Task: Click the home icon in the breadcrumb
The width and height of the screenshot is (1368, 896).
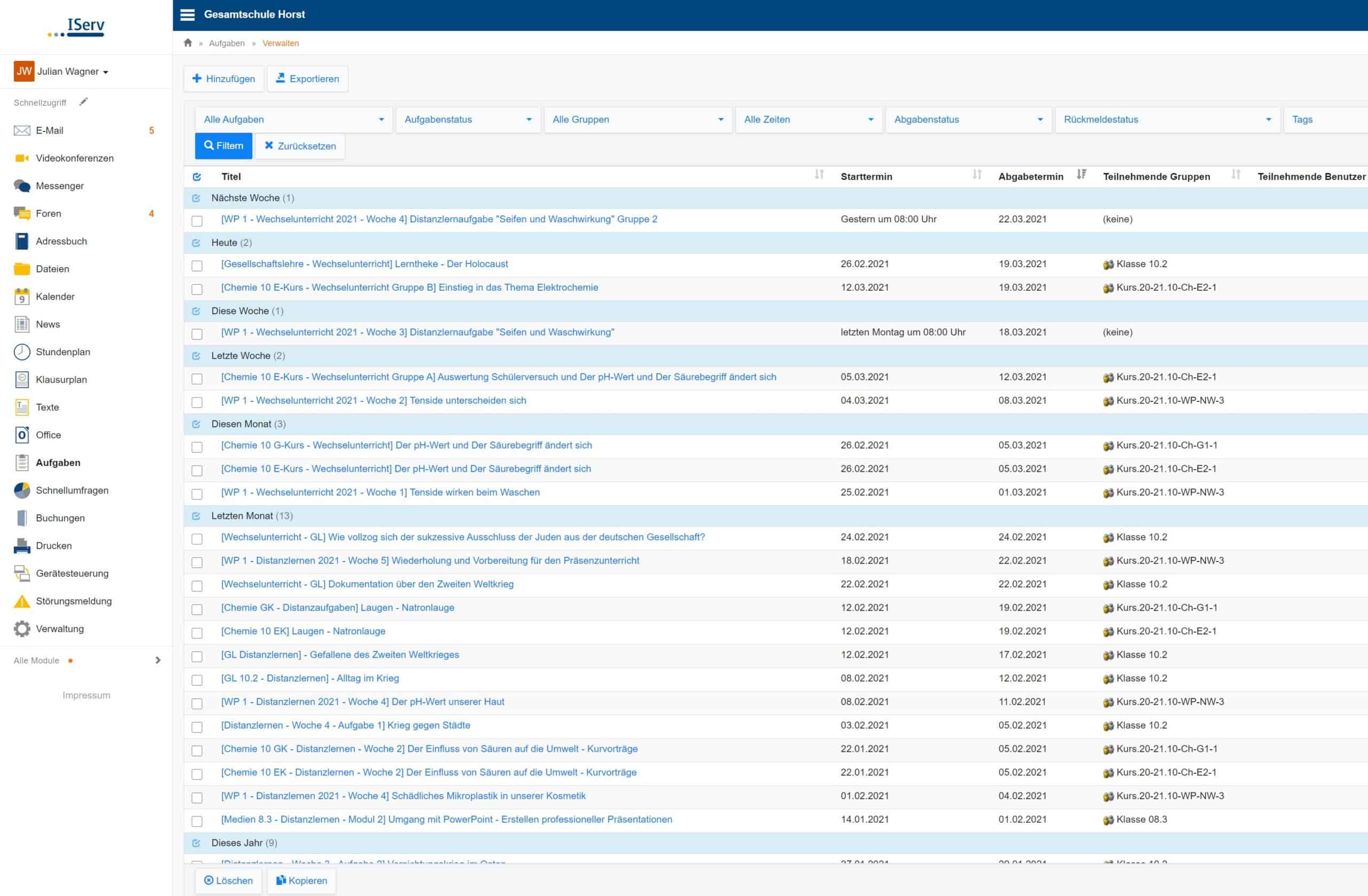Action: point(188,43)
